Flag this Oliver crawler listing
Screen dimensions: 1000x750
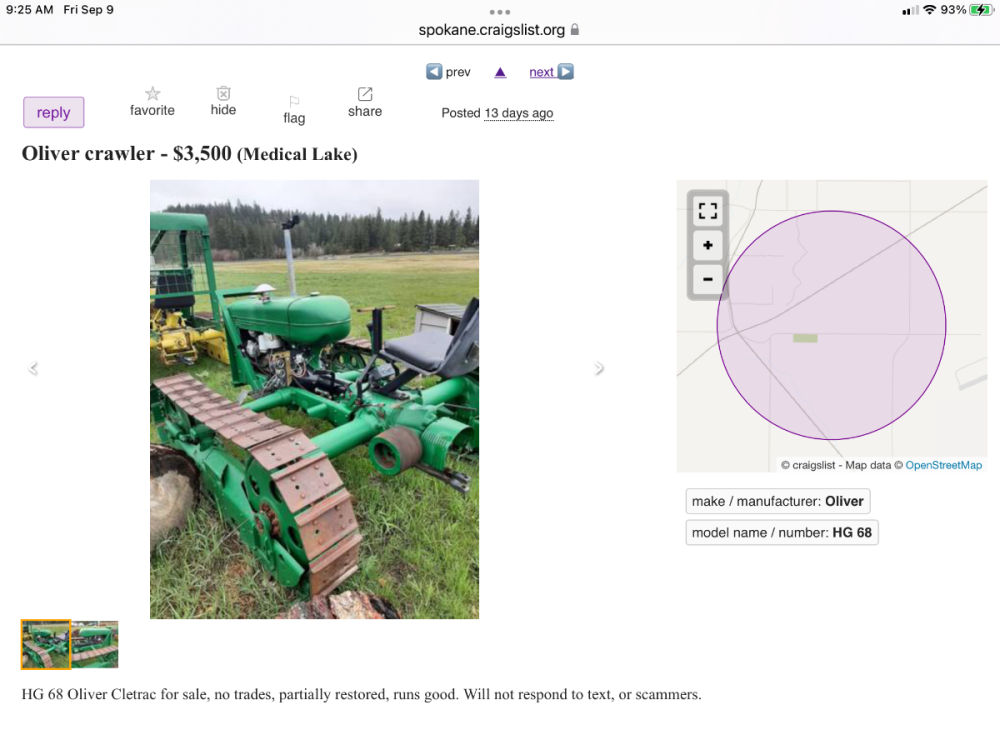click(x=294, y=102)
